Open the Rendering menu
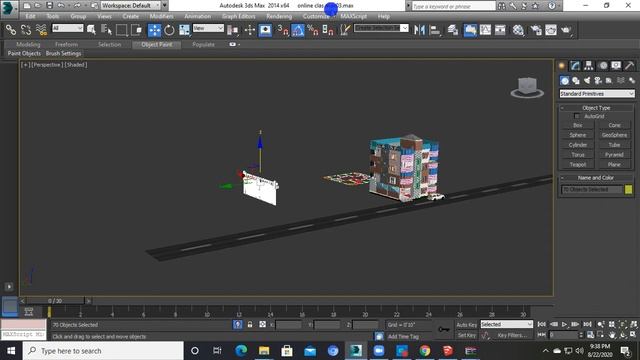 tap(279, 16)
